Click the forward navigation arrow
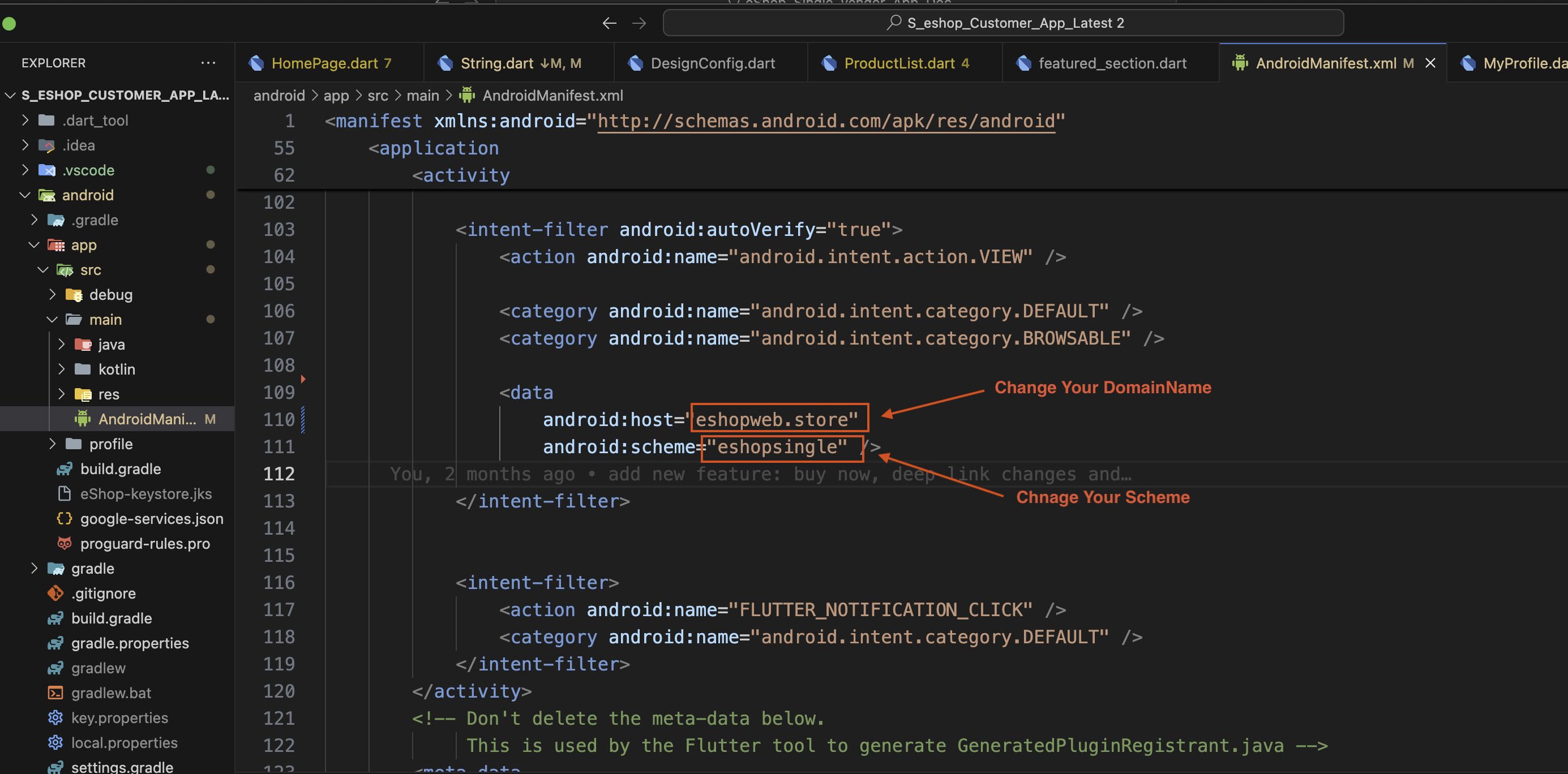This screenshot has width=1568, height=774. coord(639,23)
